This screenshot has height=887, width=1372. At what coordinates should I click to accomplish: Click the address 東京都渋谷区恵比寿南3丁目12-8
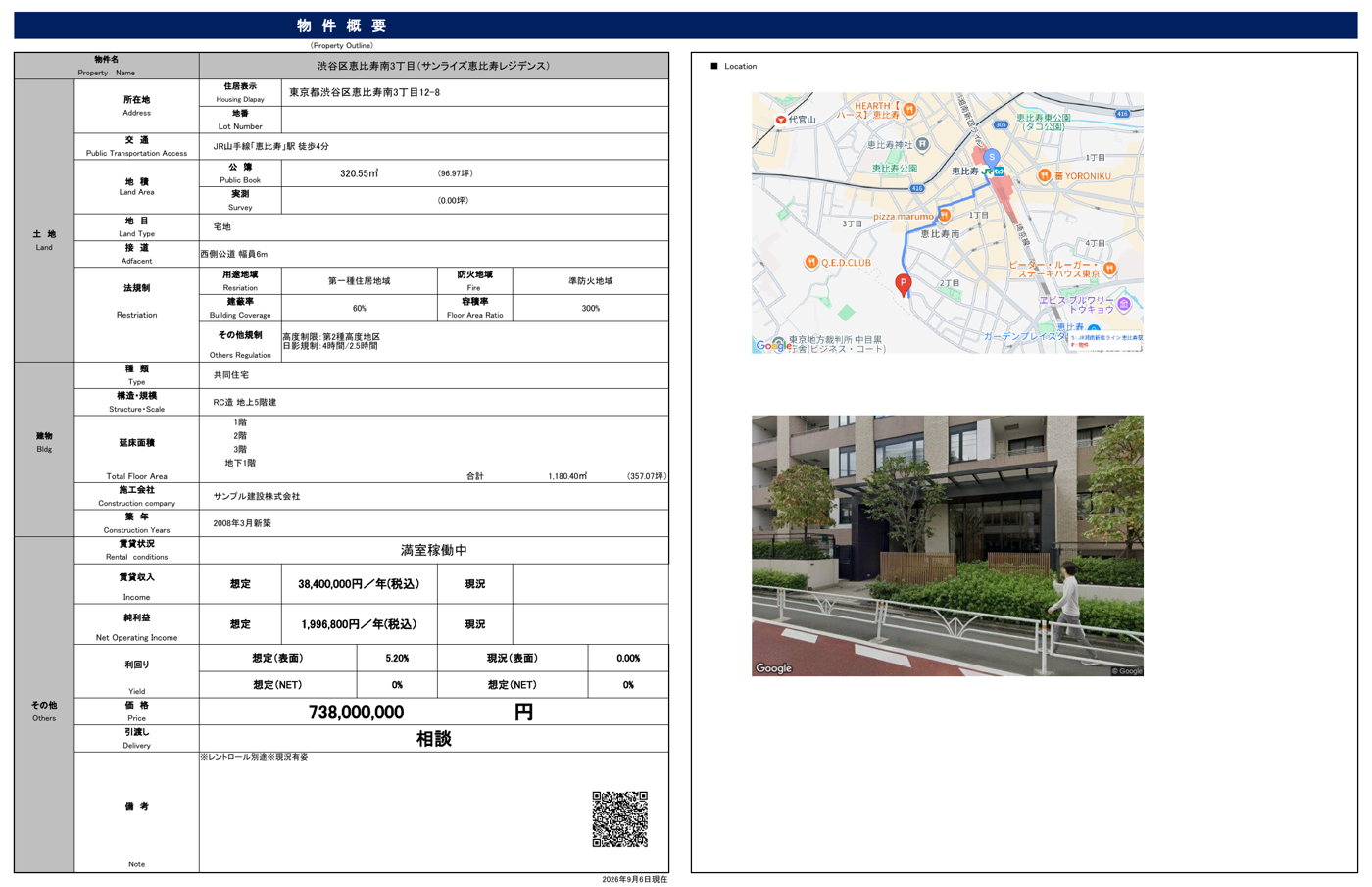[365, 92]
